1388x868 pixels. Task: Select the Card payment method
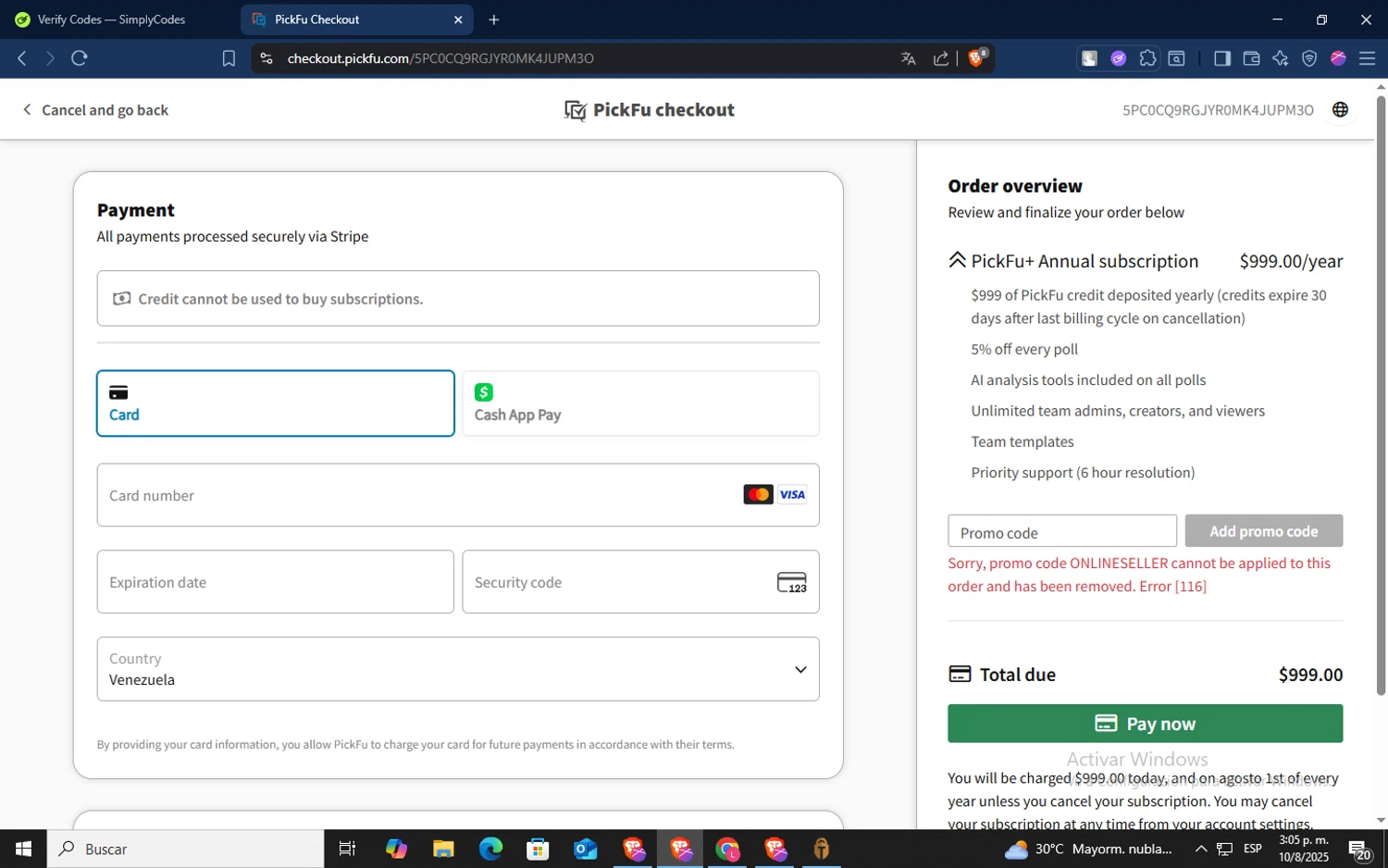(276, 403)
